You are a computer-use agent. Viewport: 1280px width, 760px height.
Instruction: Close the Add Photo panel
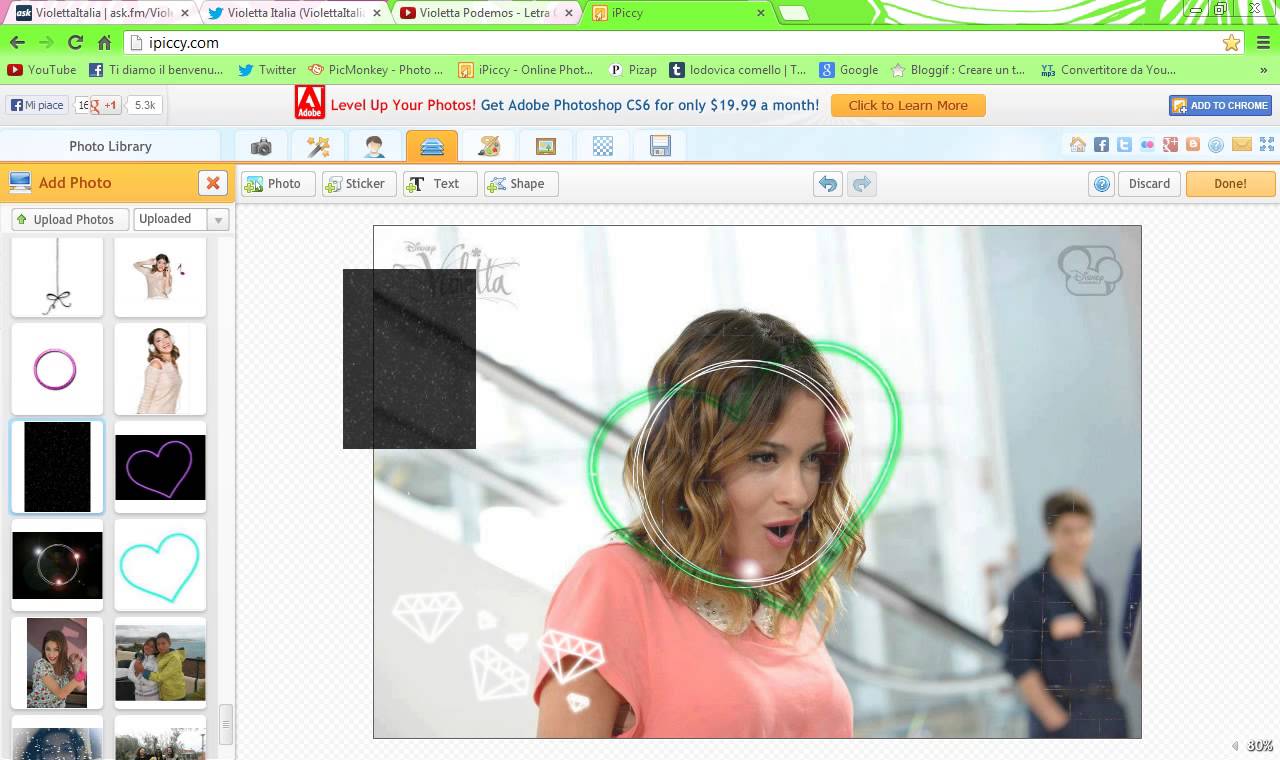click(x=212, y=183)
